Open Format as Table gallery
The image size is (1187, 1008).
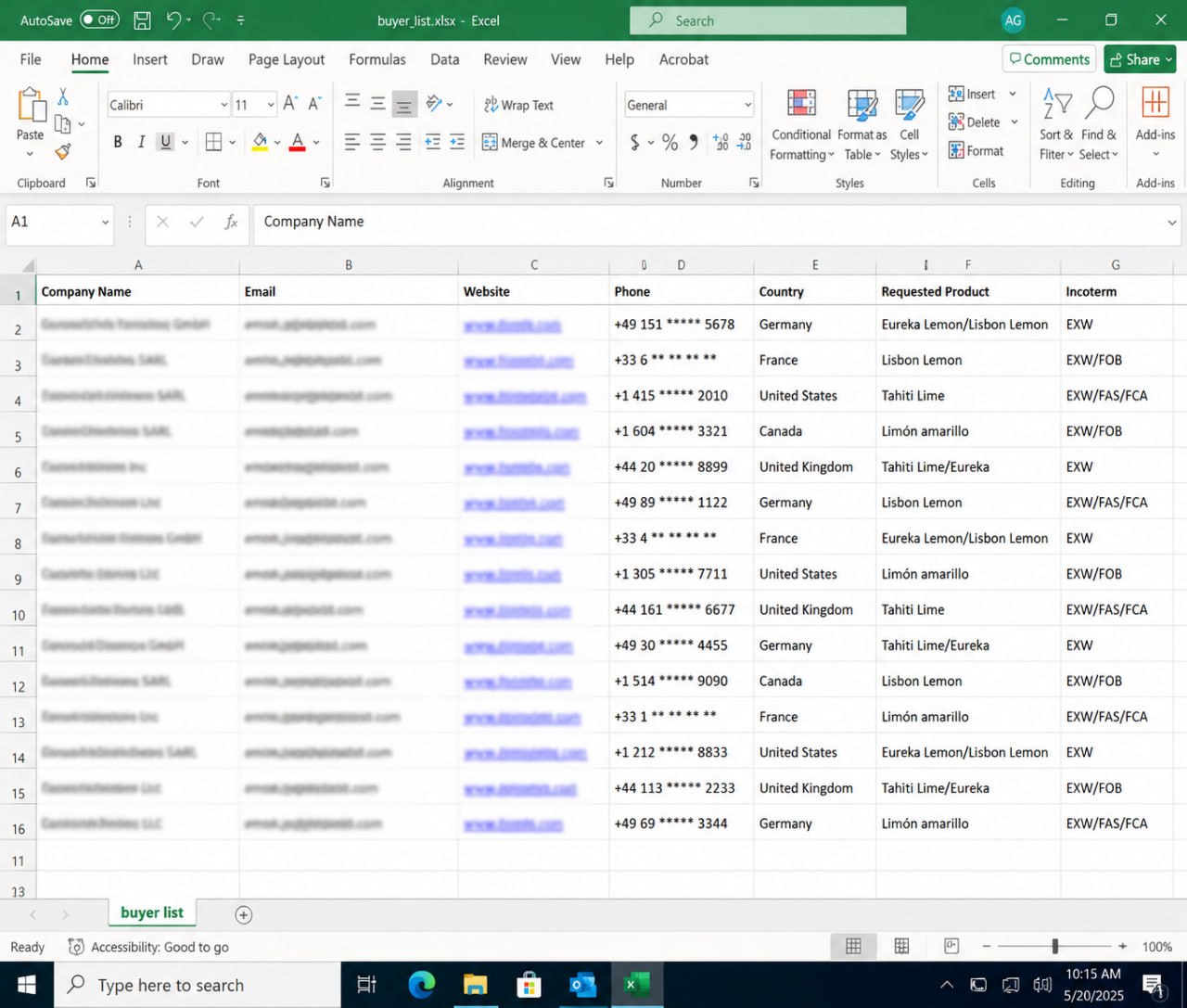[x=862, y=125]
